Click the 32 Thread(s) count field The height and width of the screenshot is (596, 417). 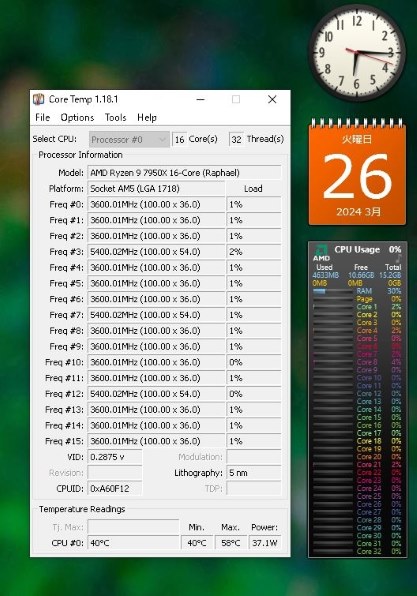(236, 139)
